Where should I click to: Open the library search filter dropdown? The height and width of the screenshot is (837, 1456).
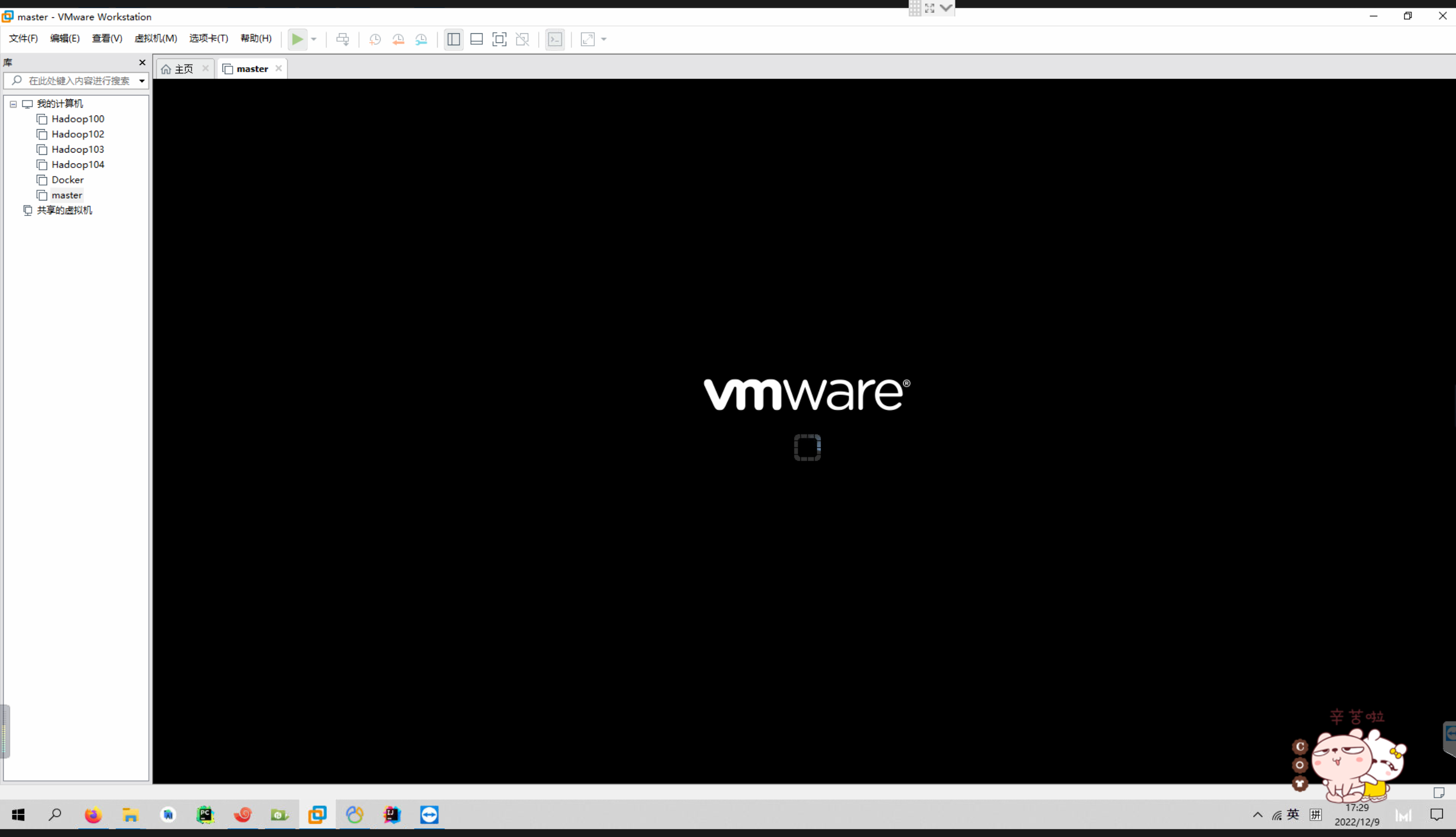142,81
